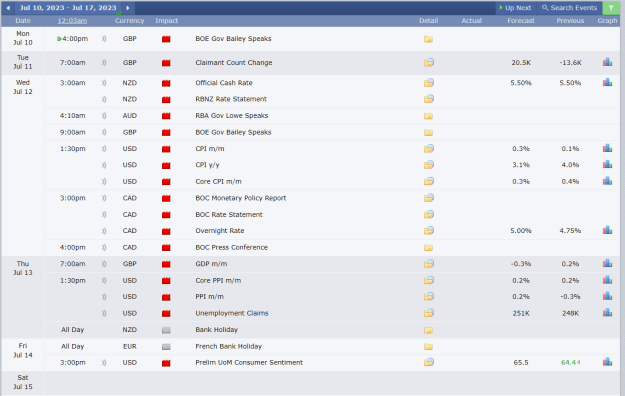Click the Unemployment Claims forecast 251K
Screen dimensions: 625x396
521,313
